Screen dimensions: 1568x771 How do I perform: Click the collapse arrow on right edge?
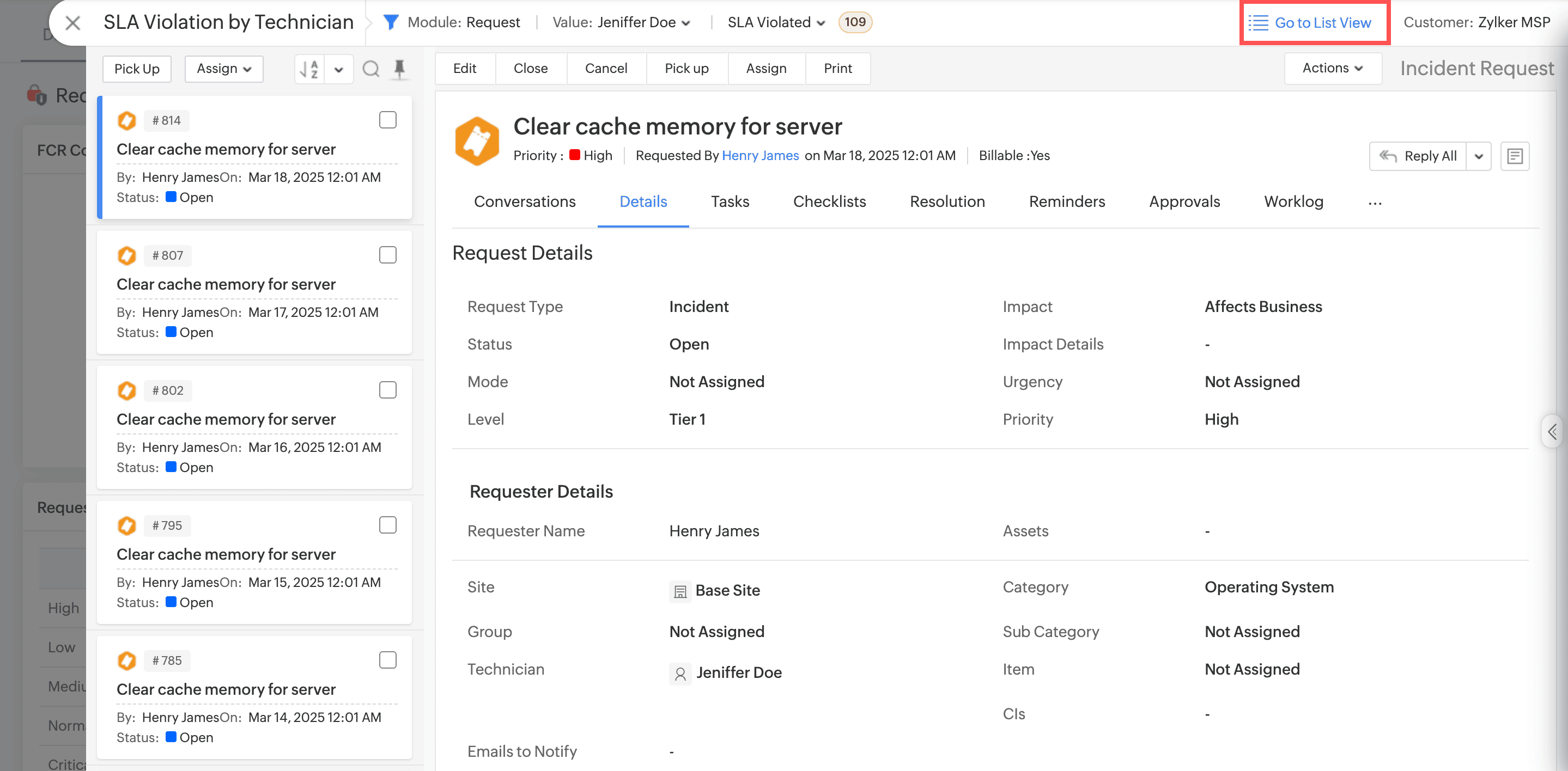(1552, 431)
